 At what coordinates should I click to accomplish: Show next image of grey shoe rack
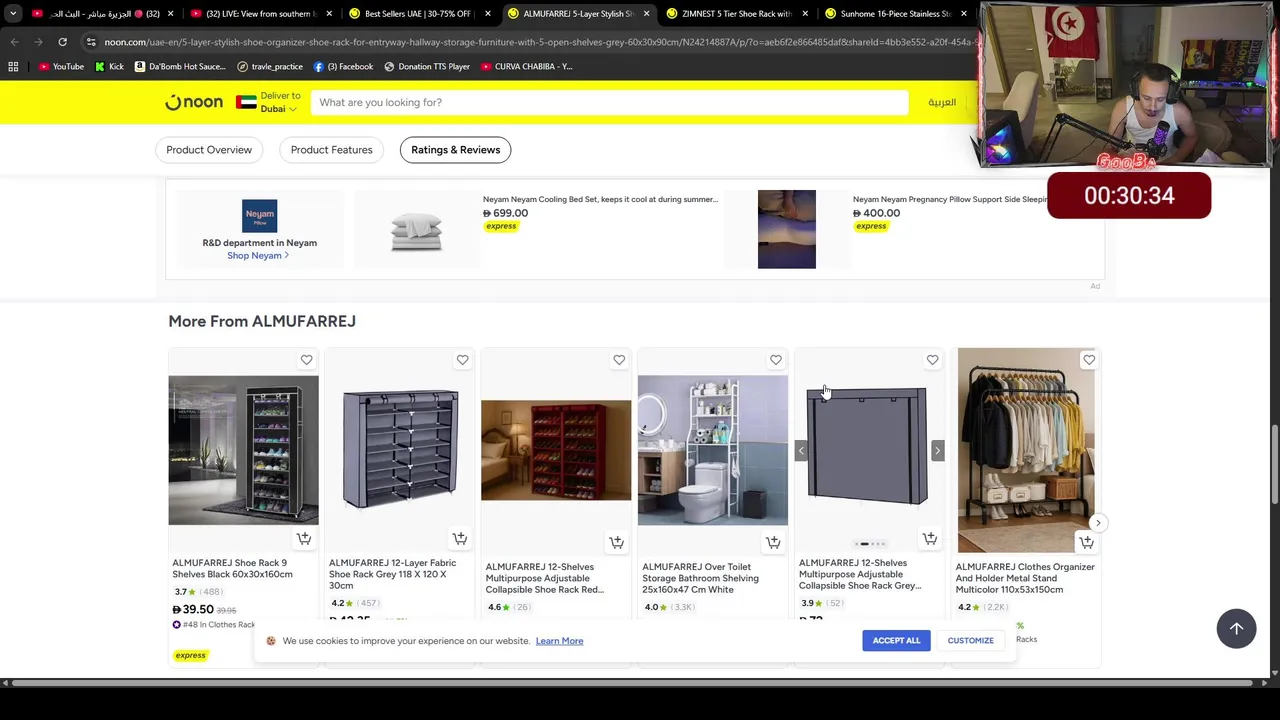(937, 451)
